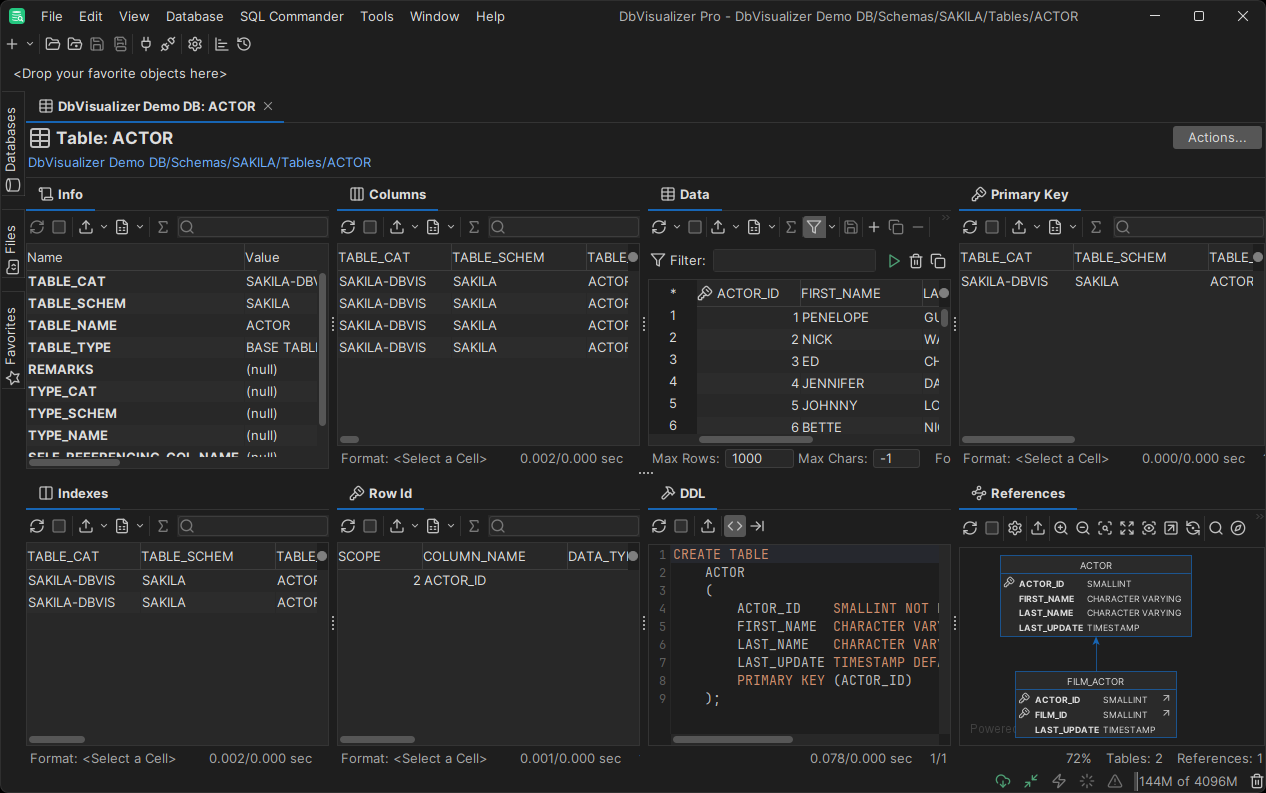Screen dimensions: 1266x793
Task: Click the Actions... button
Action: pos(1216,137)
